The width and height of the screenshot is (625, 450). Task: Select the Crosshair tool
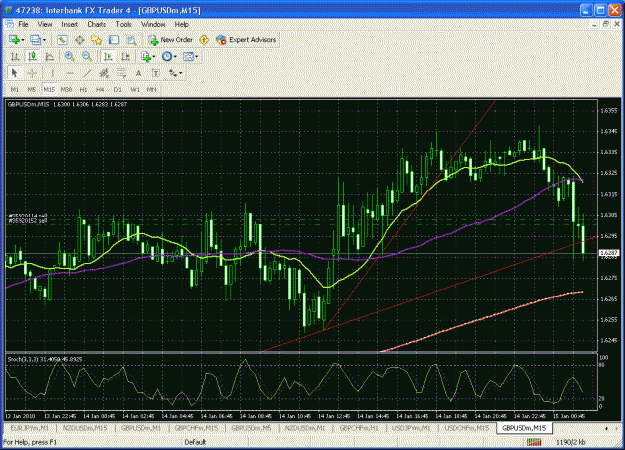32,73
